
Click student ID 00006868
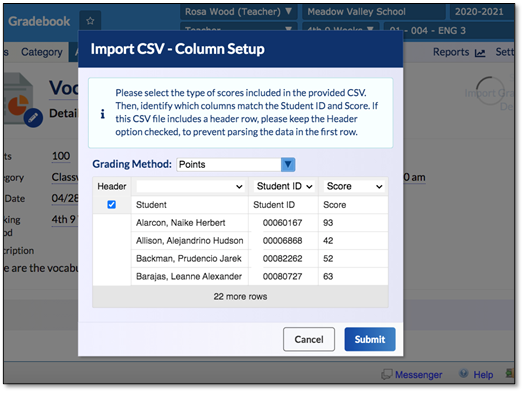(x=282, y=241)
